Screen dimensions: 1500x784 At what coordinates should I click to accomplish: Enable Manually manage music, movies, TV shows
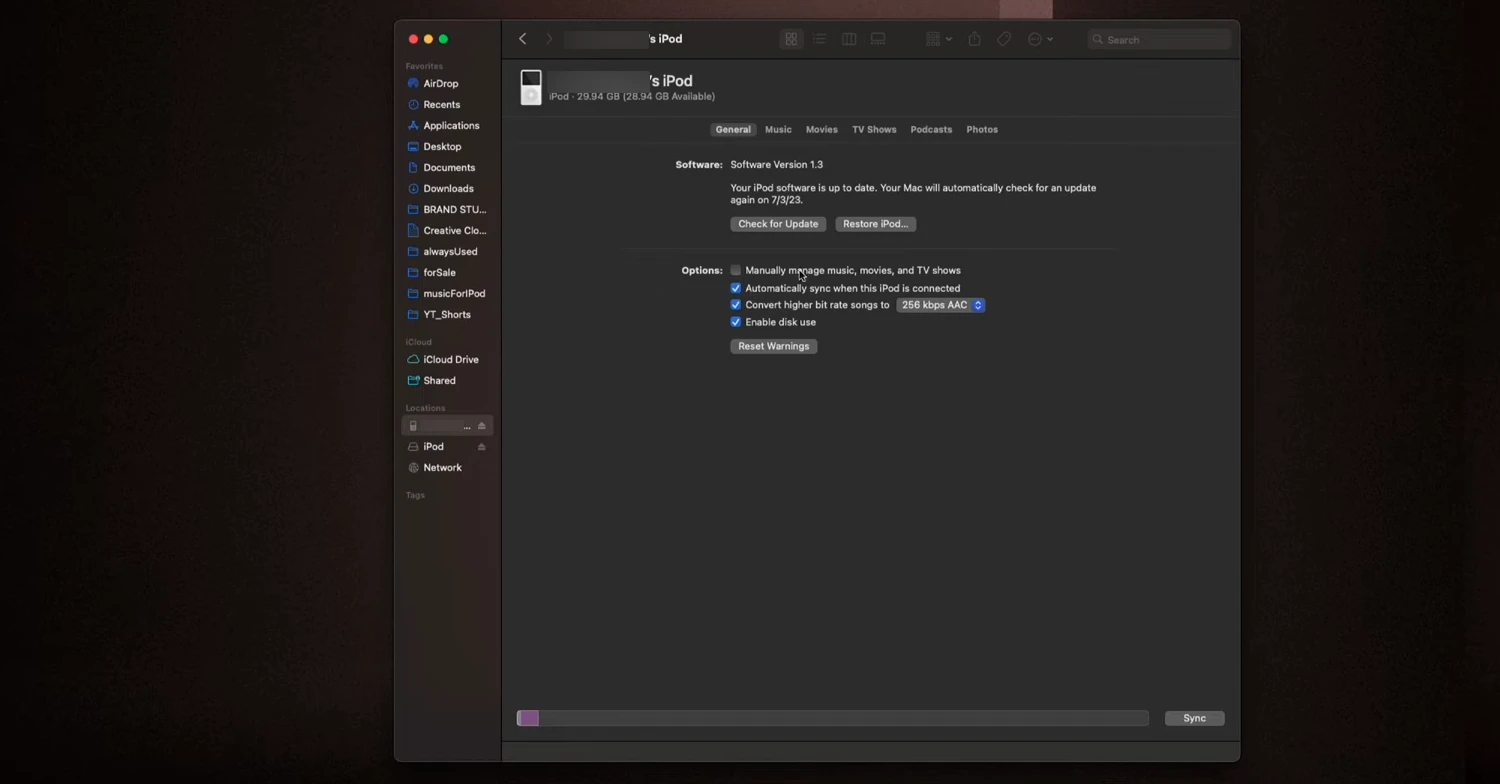[x=736, y=270]
